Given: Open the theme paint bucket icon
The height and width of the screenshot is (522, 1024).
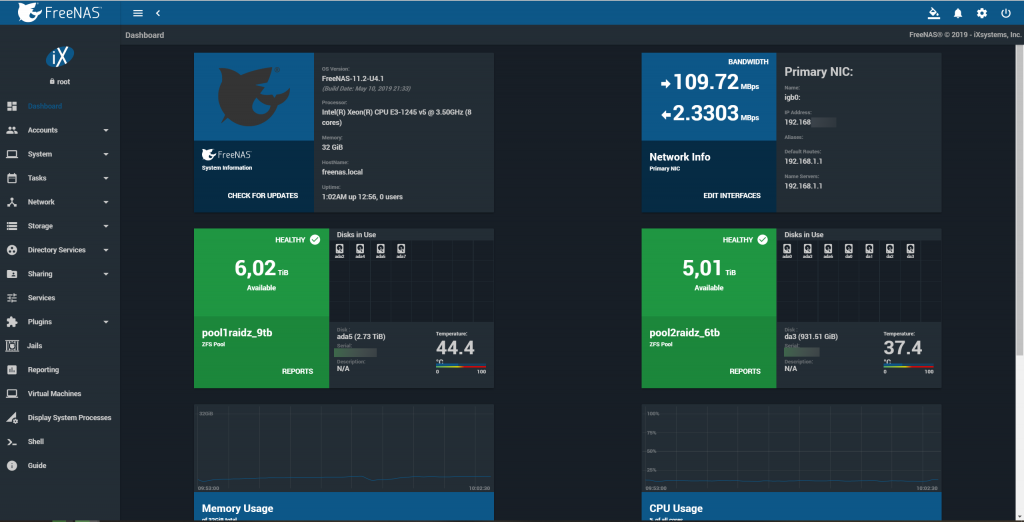Looking at the screenshot, I should pos(933,13).
